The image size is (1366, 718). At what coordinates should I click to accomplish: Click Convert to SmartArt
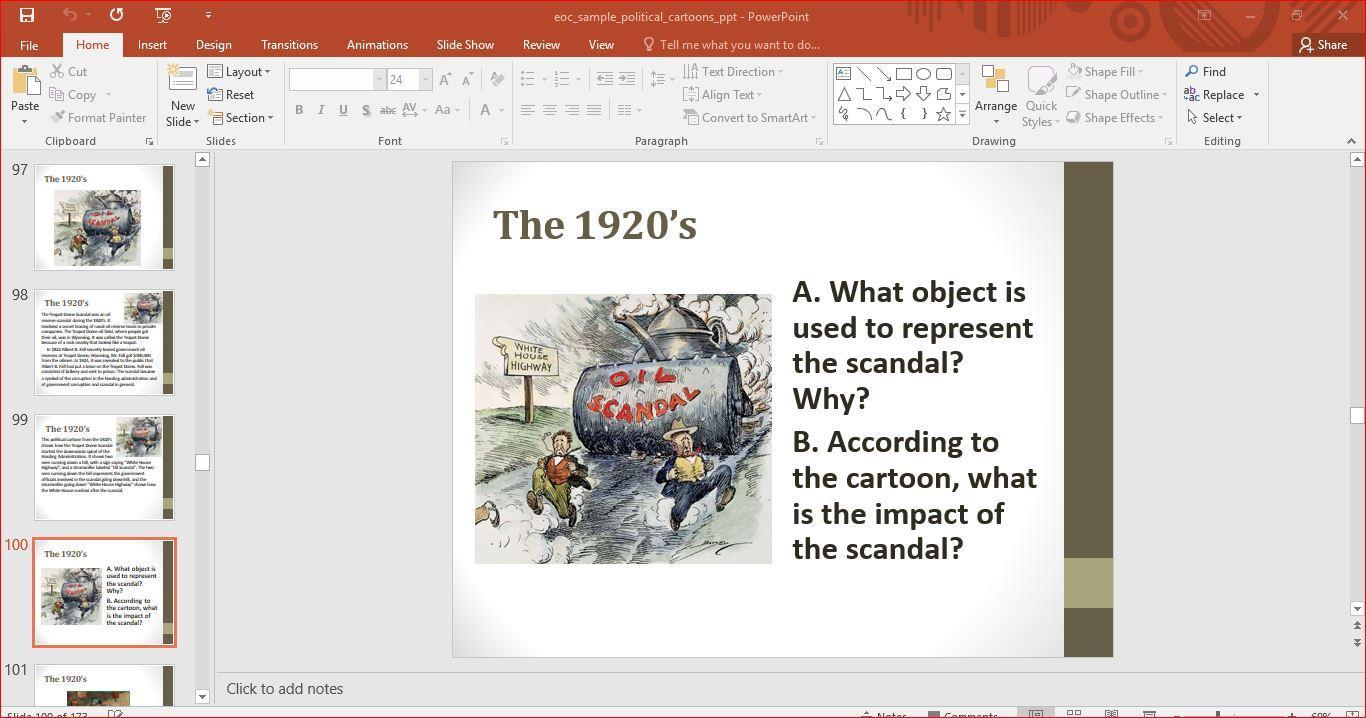pyautogui.click(x=750, y=118)
